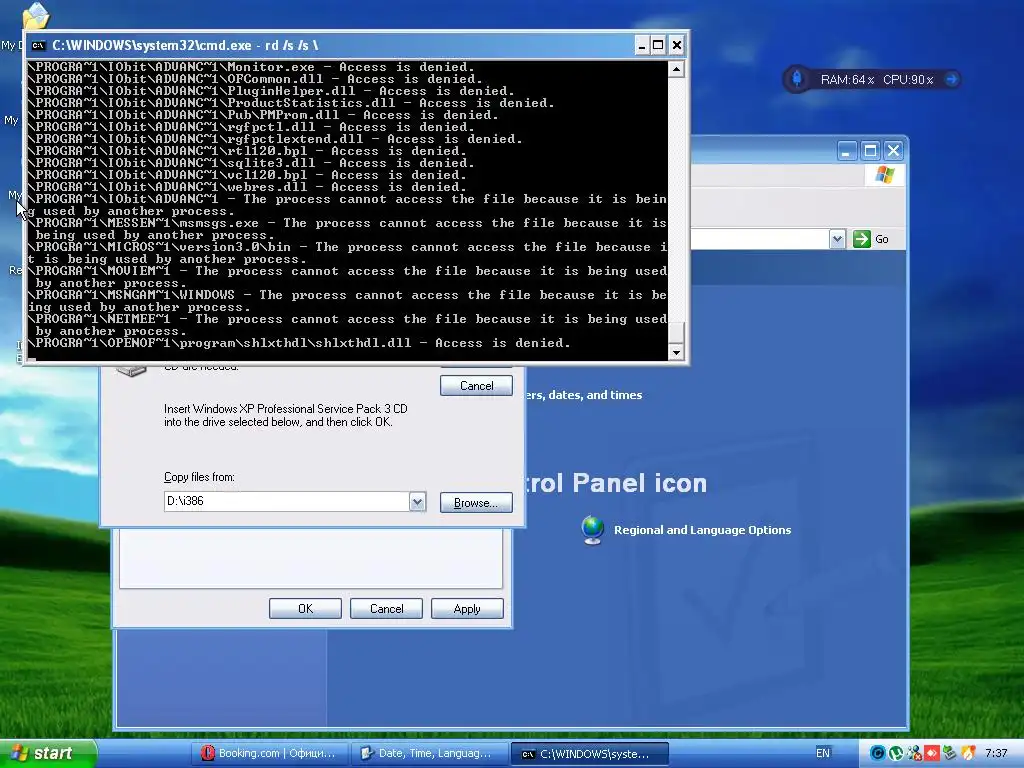Click Cancel beside the Apply button
The height and width of the screenshot is (768, 1024).
(x=386, y=609)
